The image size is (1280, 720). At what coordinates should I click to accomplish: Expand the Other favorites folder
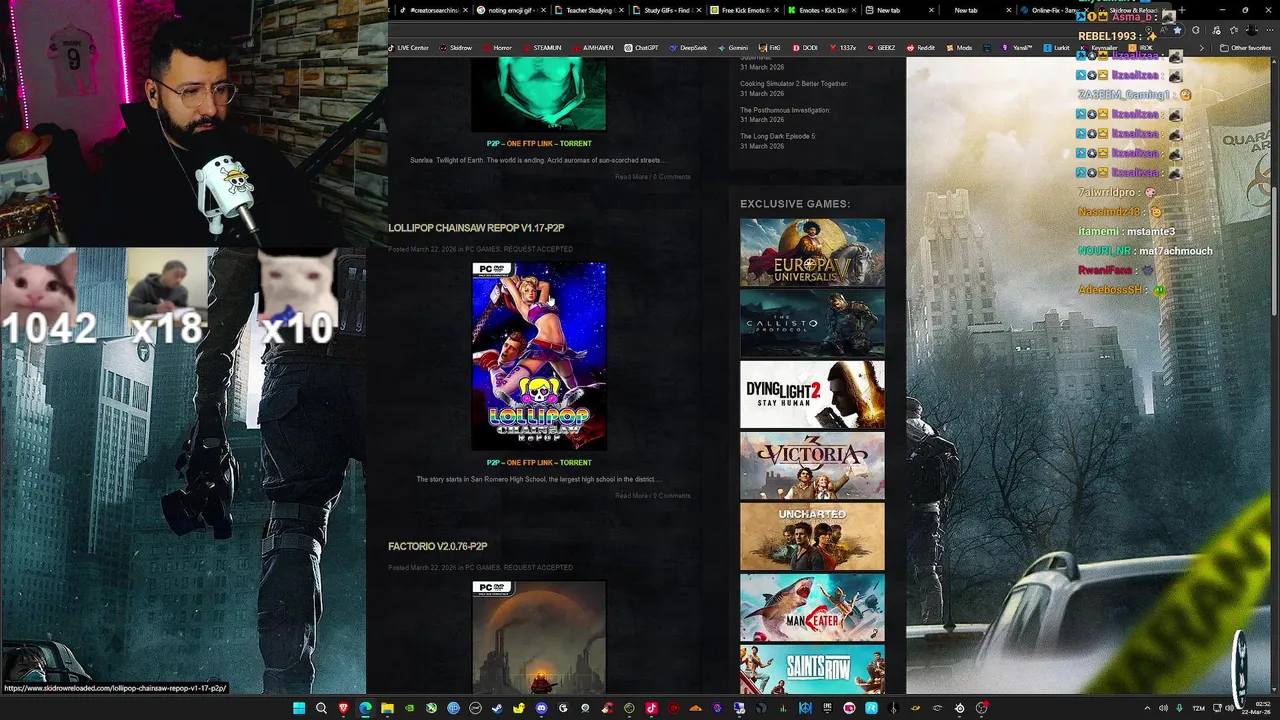click(x=1245, y=48)
